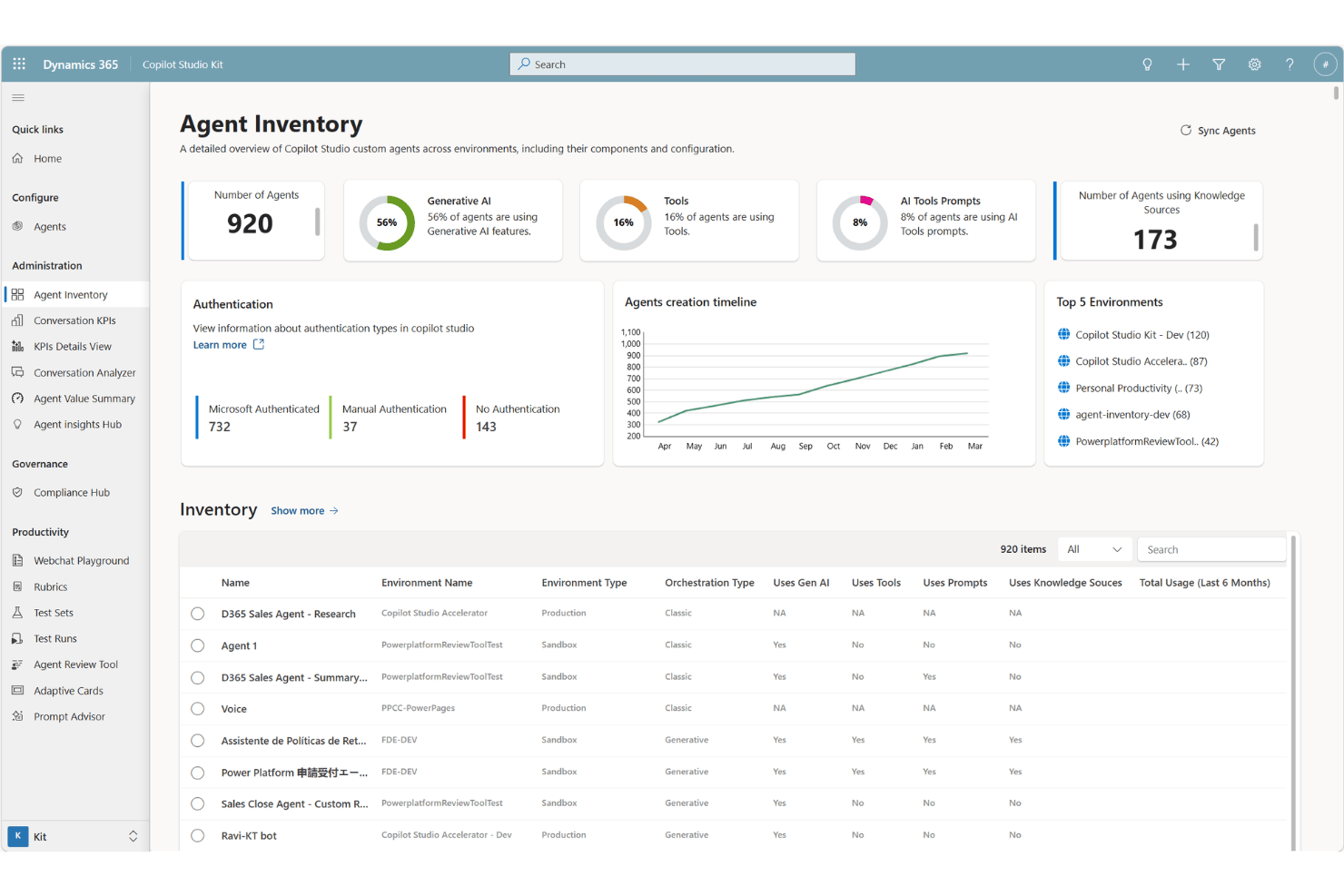Click the Test Runs icon
The width and height of the screenshot is (1344, 896).
[18, 638]
